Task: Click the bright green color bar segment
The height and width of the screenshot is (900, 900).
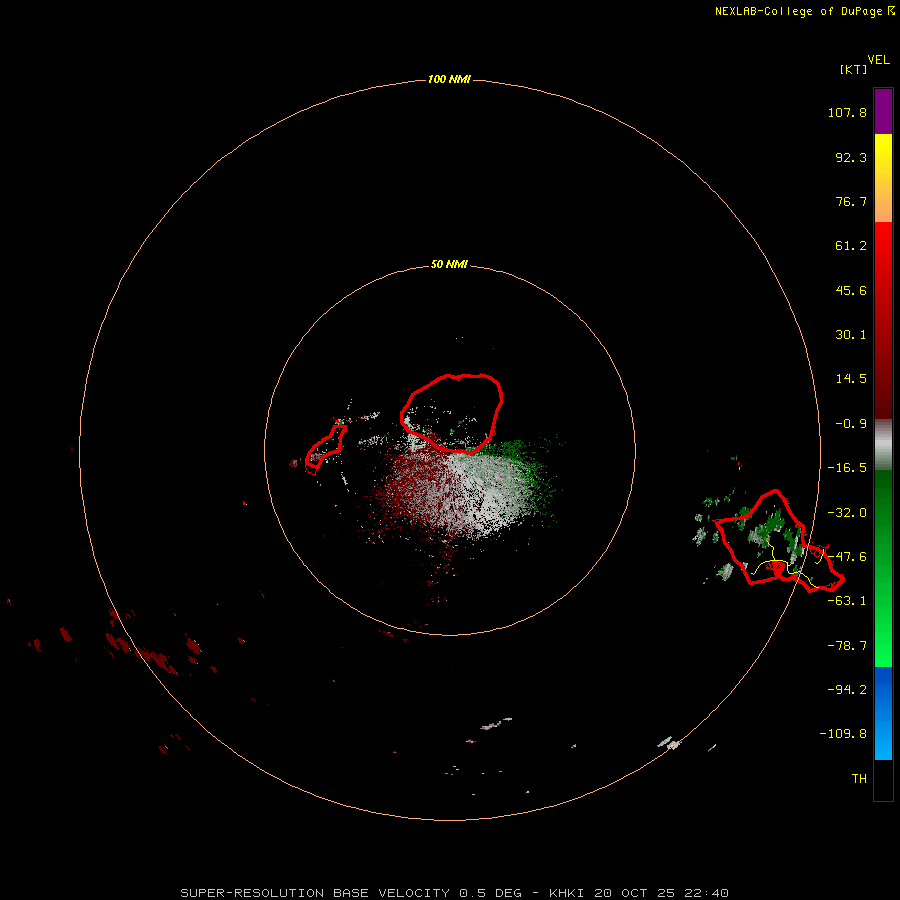Action: click(x=883, y=568)
